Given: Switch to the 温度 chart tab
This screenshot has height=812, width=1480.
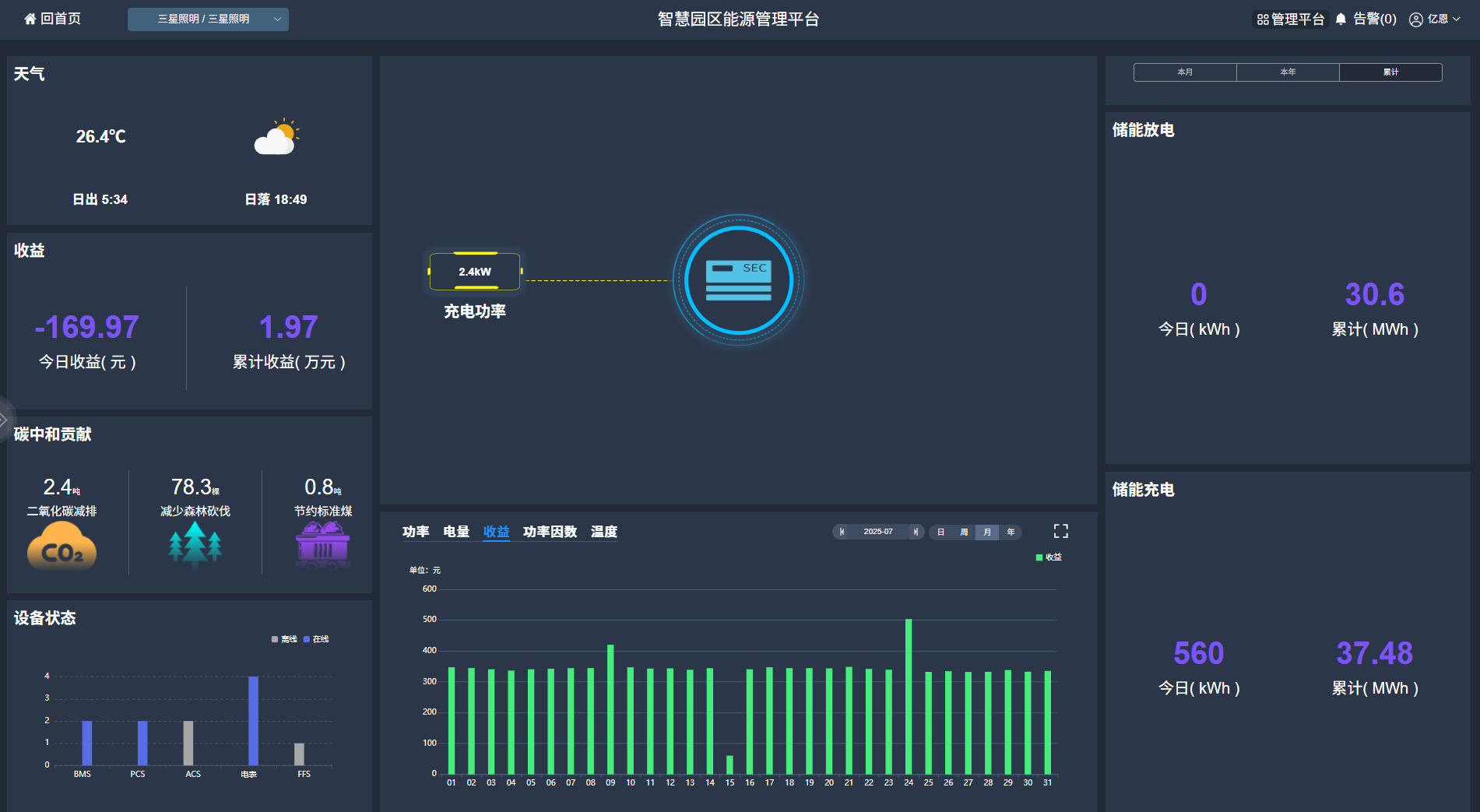Looking at the screenshot, I should tap(603, 532).
